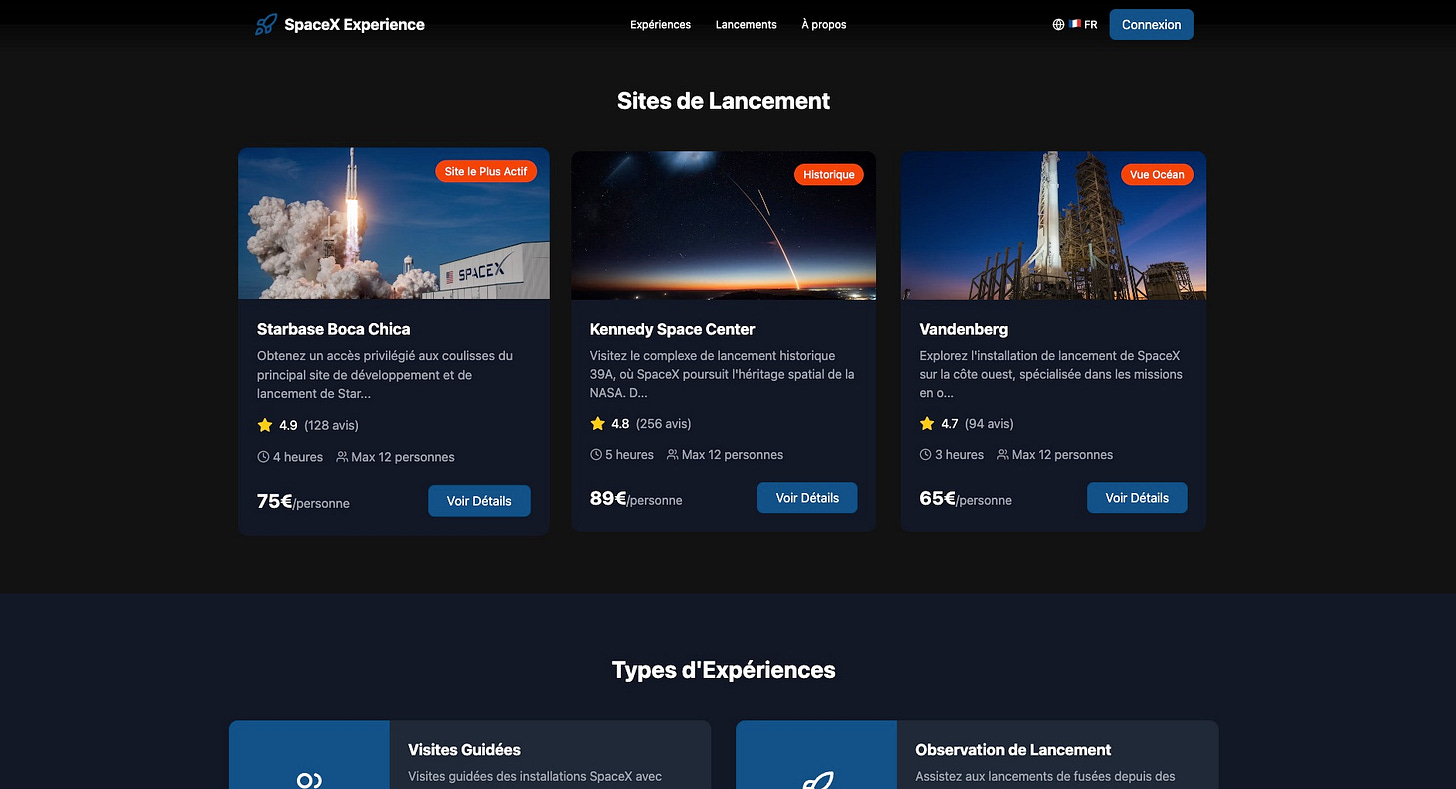Click the 5 heures duration text

point(629,455)
